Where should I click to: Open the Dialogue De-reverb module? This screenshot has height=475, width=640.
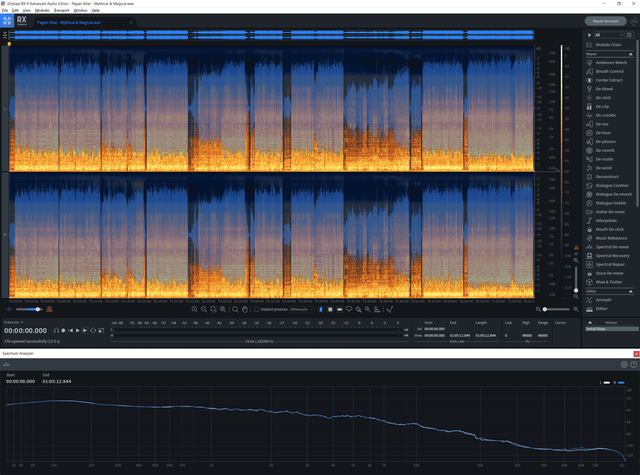[609, 194]
